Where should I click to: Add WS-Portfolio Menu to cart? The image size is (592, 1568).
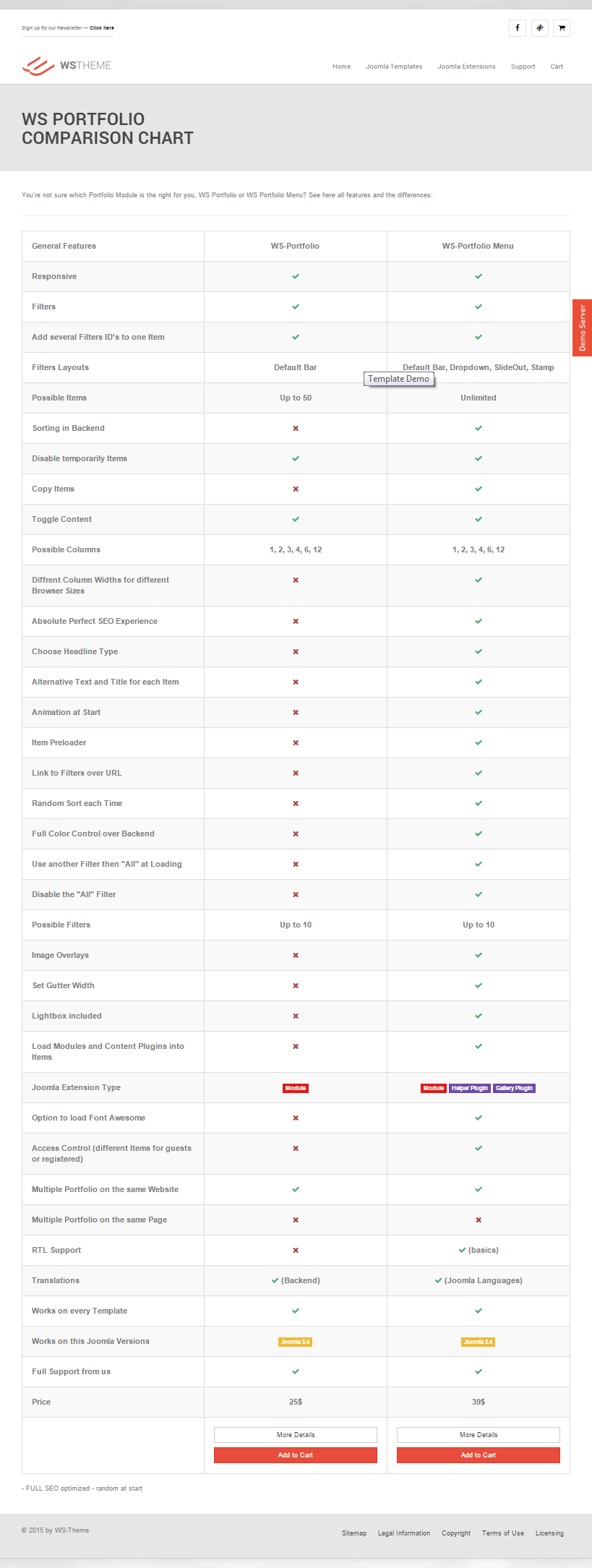point(479,1455)
